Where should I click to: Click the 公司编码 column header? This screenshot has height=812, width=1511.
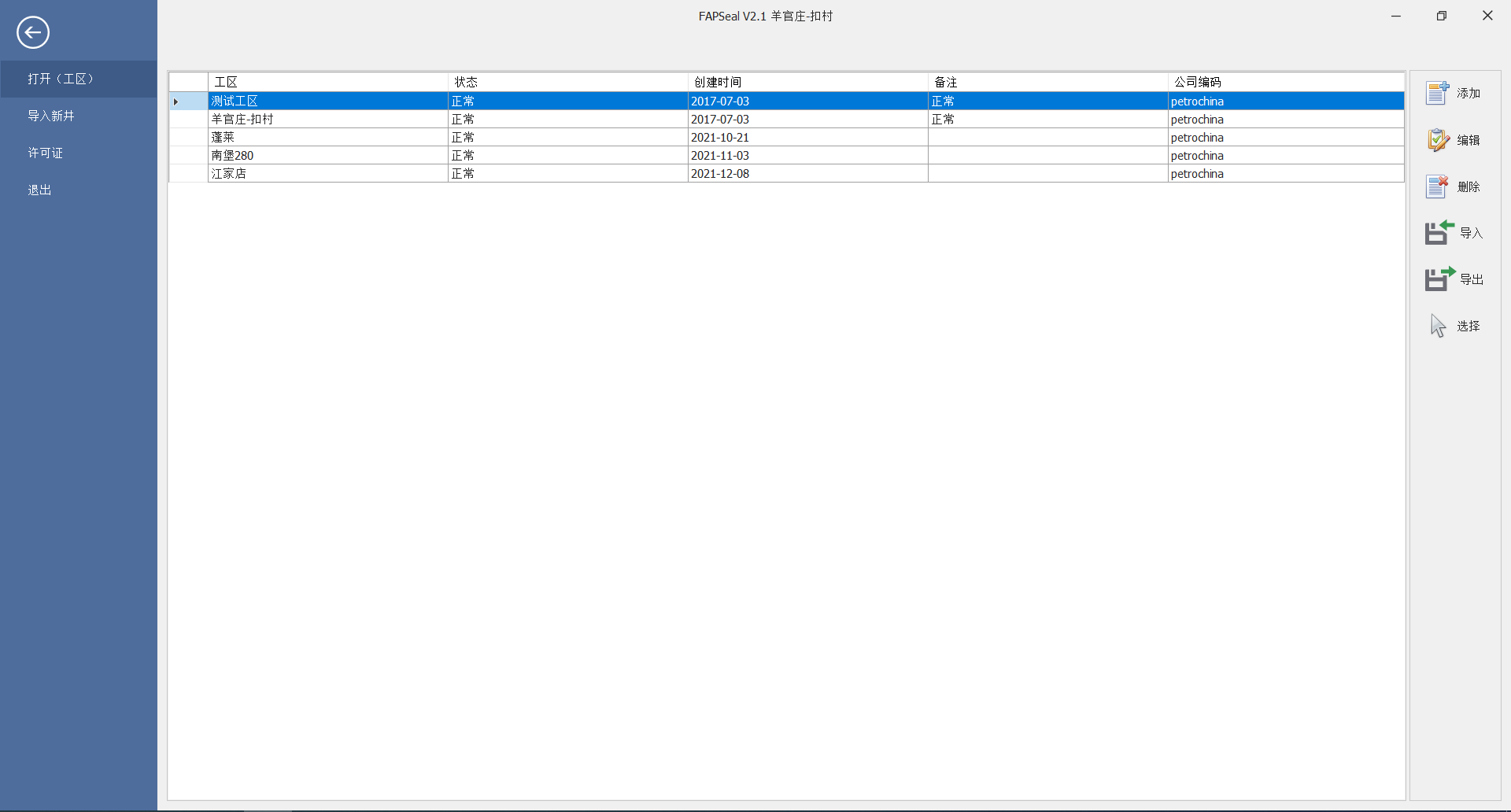[1286, 82]
